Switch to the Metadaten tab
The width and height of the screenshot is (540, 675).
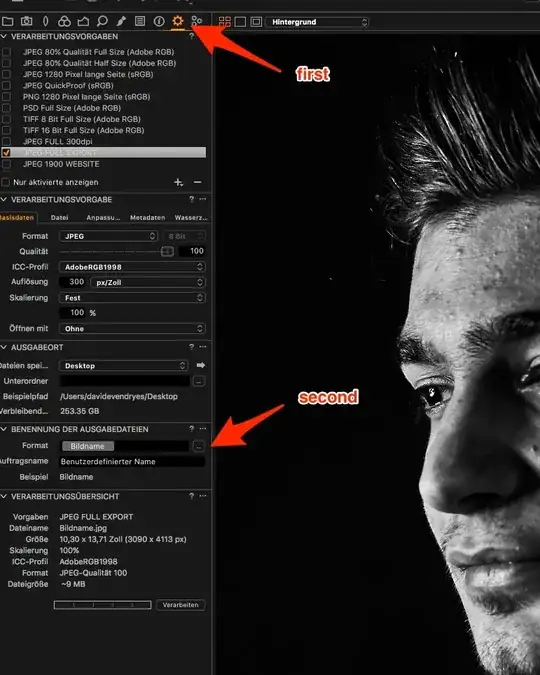[147, 217]
